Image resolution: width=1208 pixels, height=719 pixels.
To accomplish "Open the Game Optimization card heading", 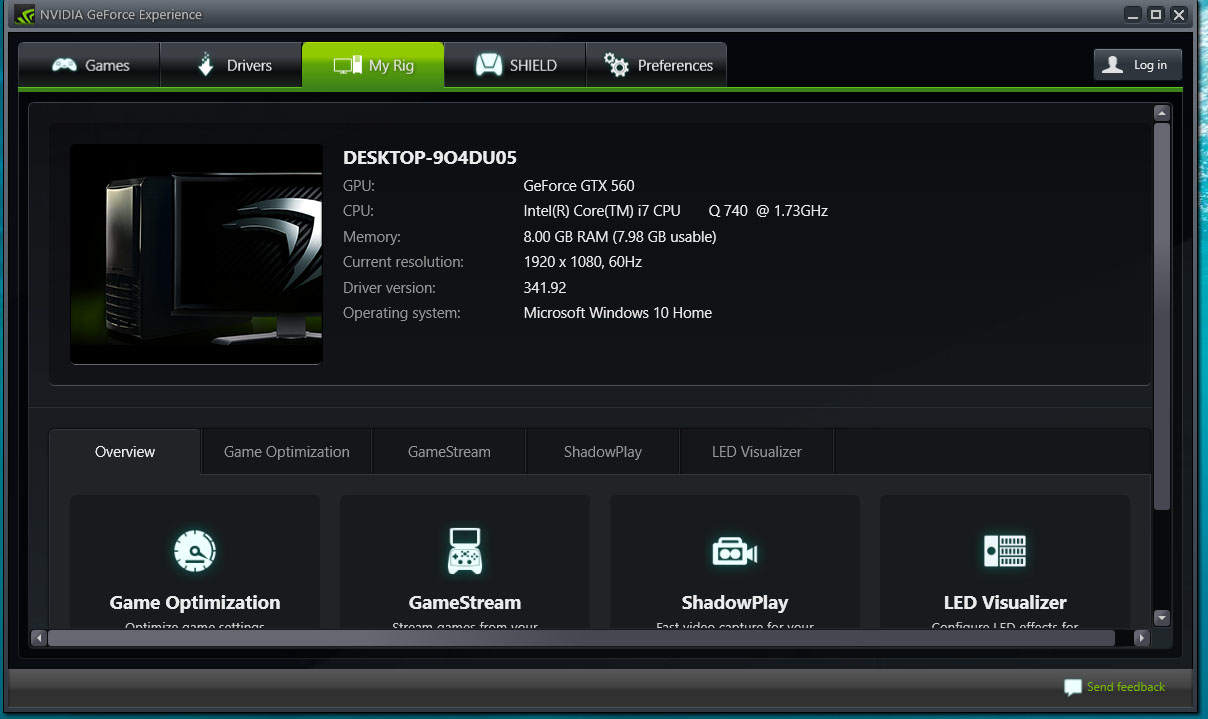I will coord(195,602).
